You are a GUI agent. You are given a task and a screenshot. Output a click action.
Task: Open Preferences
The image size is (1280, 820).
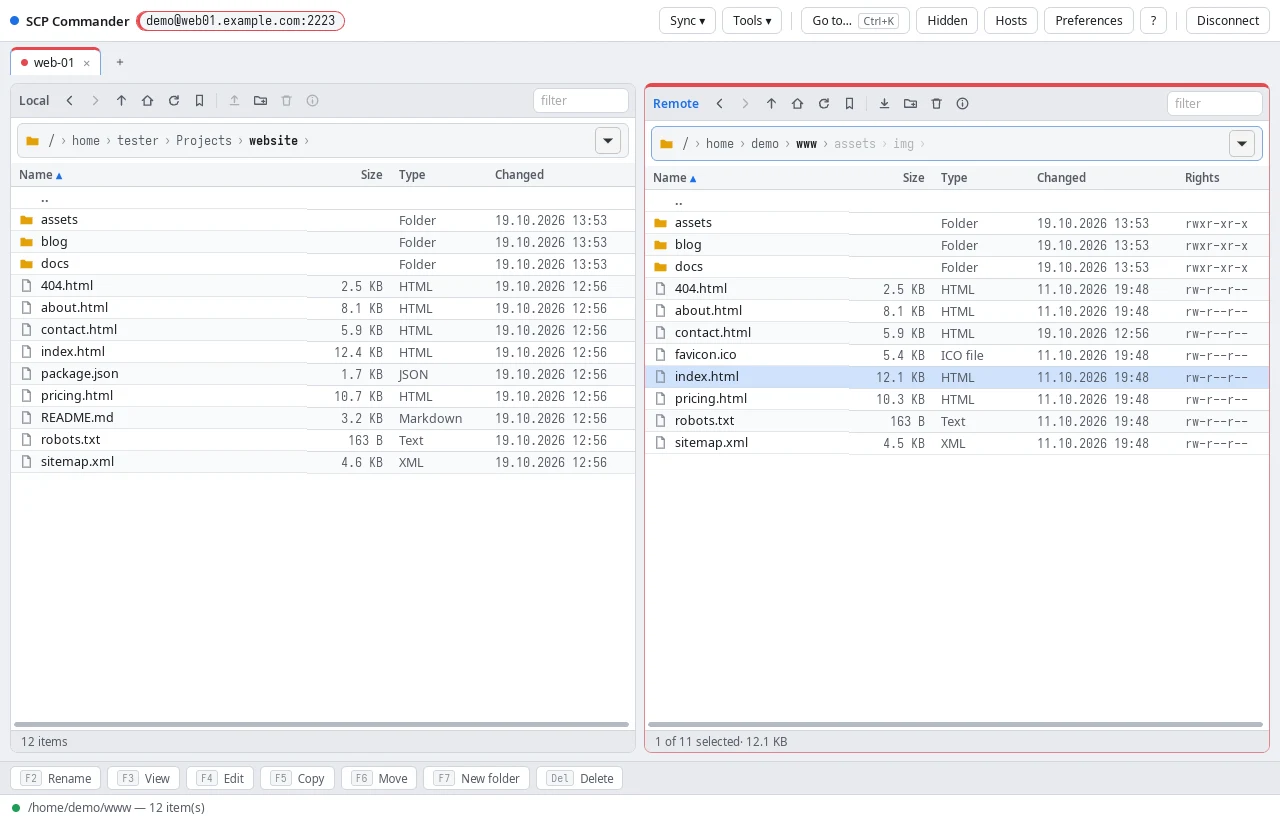click(1089, 21)
